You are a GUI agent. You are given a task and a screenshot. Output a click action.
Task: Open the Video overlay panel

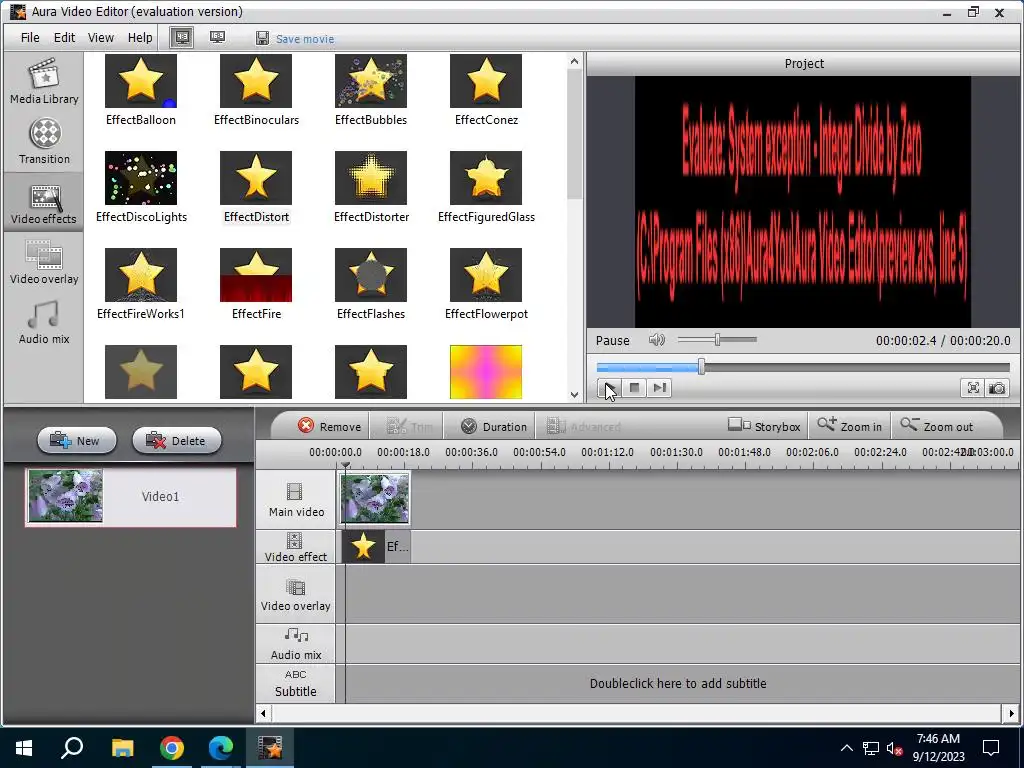tap(44, 263)
